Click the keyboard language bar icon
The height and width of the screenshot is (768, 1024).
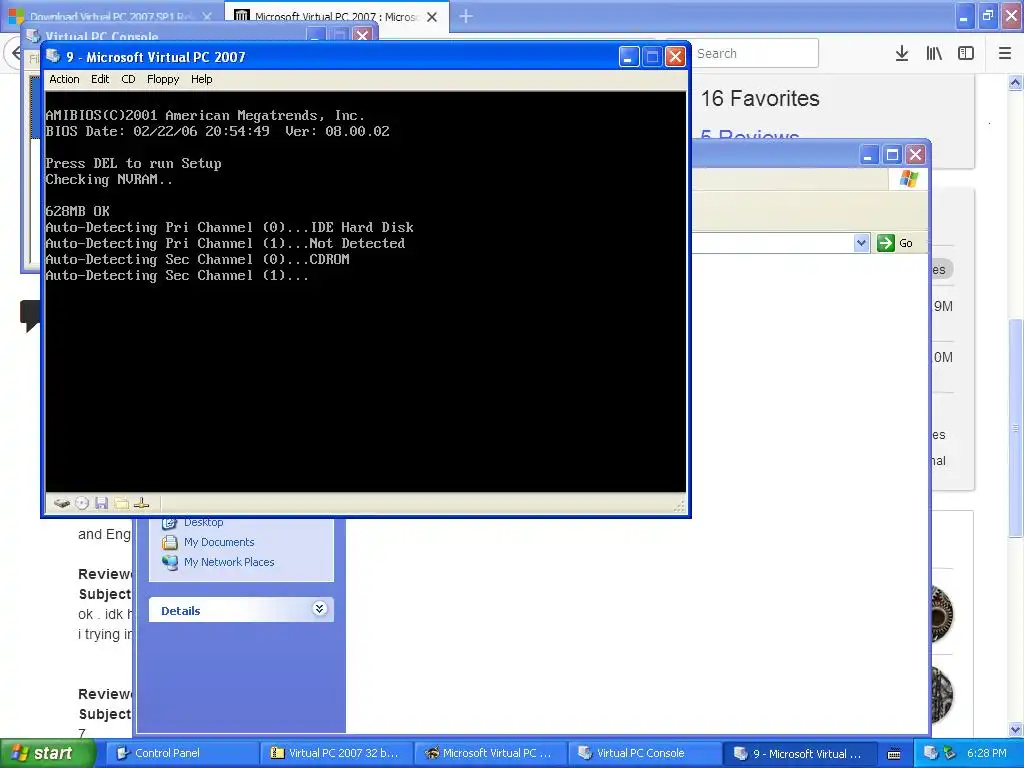pyautogui.click(x=894, y=754)
